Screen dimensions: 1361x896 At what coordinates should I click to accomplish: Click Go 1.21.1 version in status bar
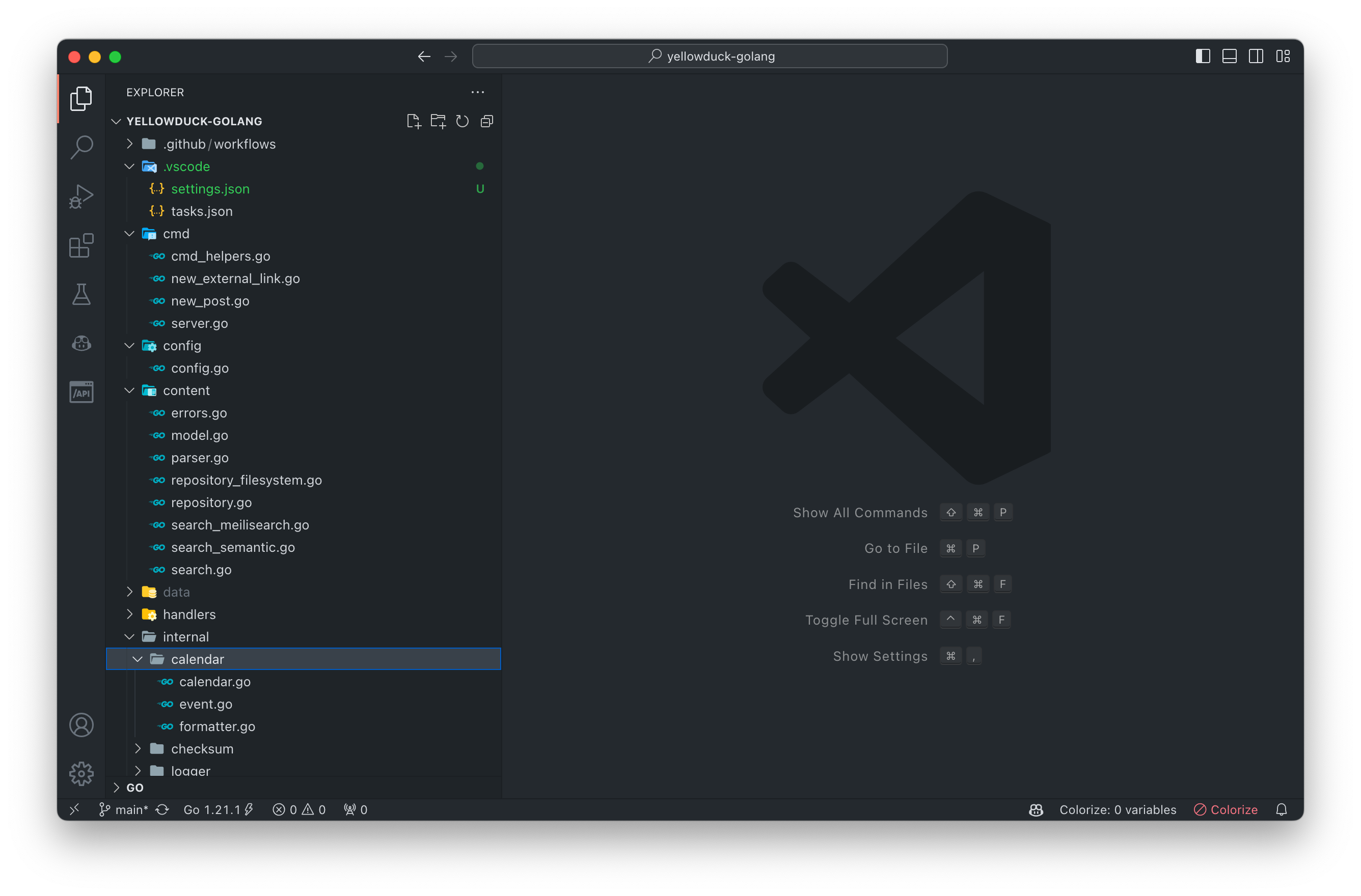219,809
